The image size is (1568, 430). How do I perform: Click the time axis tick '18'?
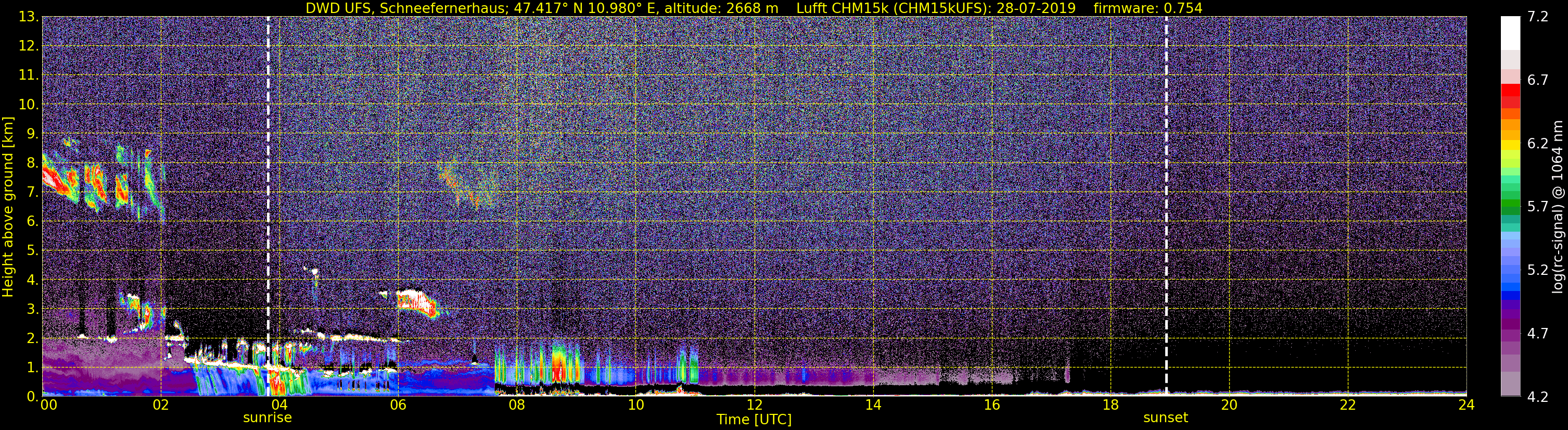[x=1110, y=405]
